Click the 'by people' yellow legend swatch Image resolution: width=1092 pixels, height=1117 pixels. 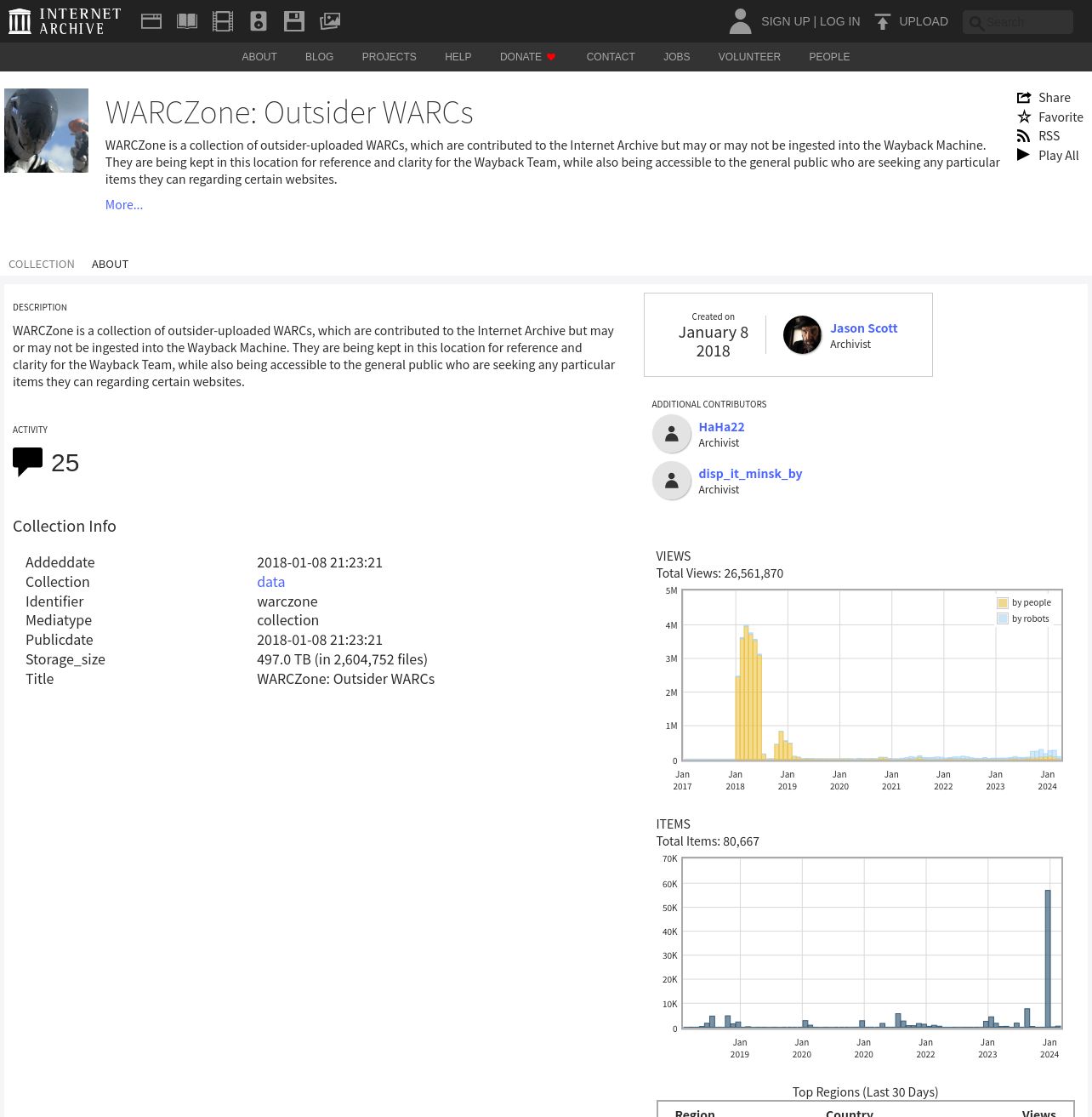[x=1003, y=603]
